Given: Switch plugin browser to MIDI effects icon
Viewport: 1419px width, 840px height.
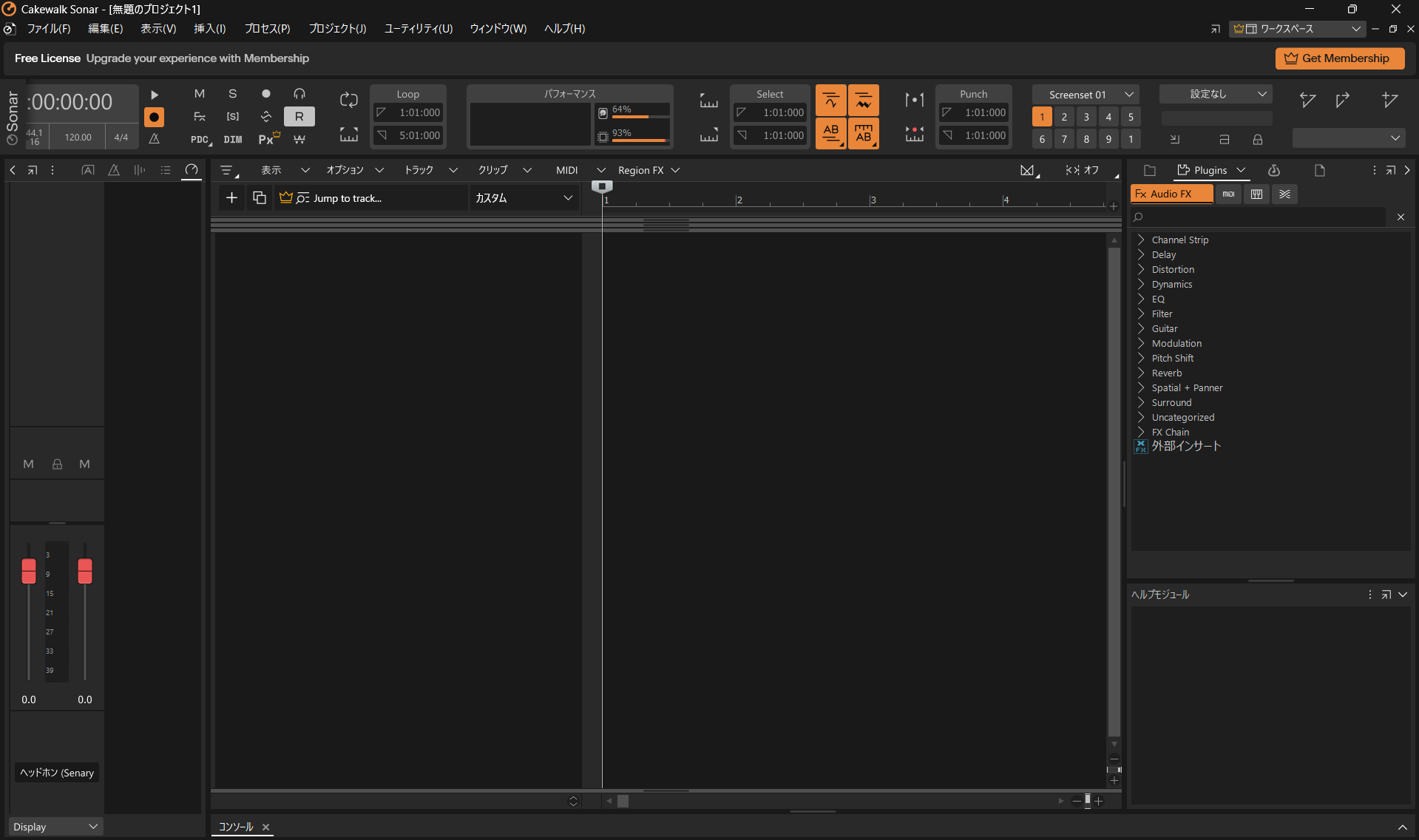Looking at the screenshot, I should [1227, 194].
